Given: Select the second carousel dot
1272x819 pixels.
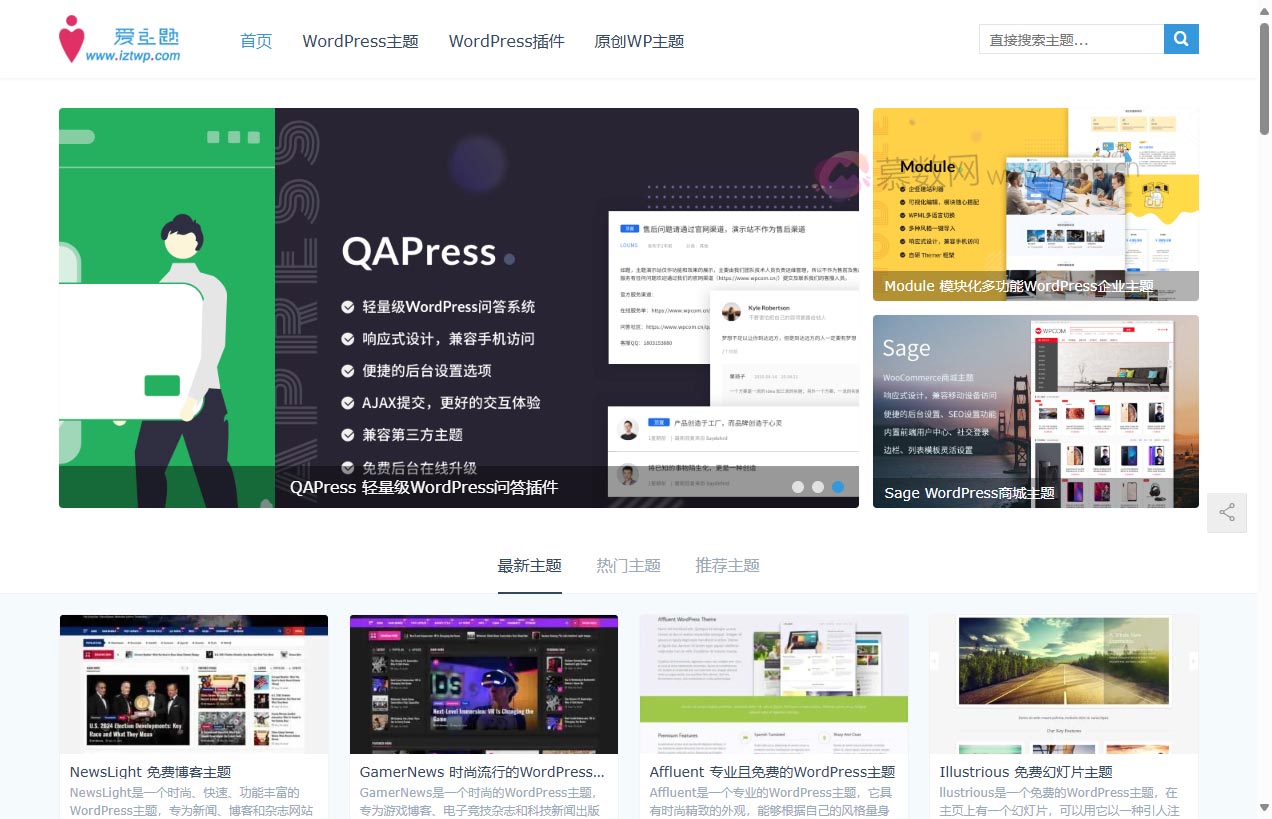Looking at the screenshot, I should [x=818, y=487].
